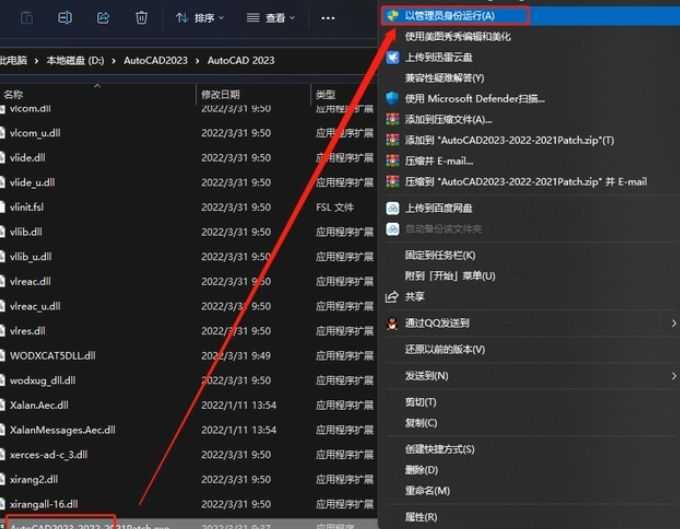Image resolution: width=680 pixels, height=529 pixels.
Task: Select file vlreac.dll
Action: 30,281
